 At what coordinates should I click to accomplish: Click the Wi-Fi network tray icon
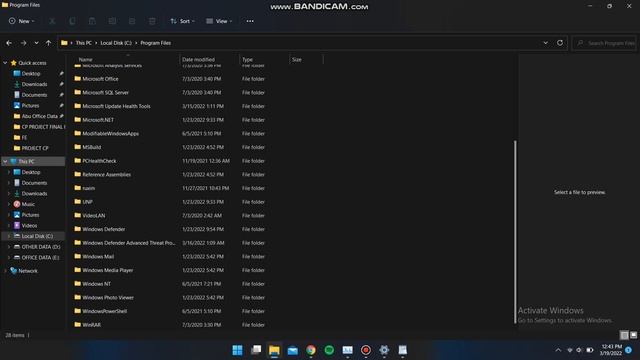[570, 350]
